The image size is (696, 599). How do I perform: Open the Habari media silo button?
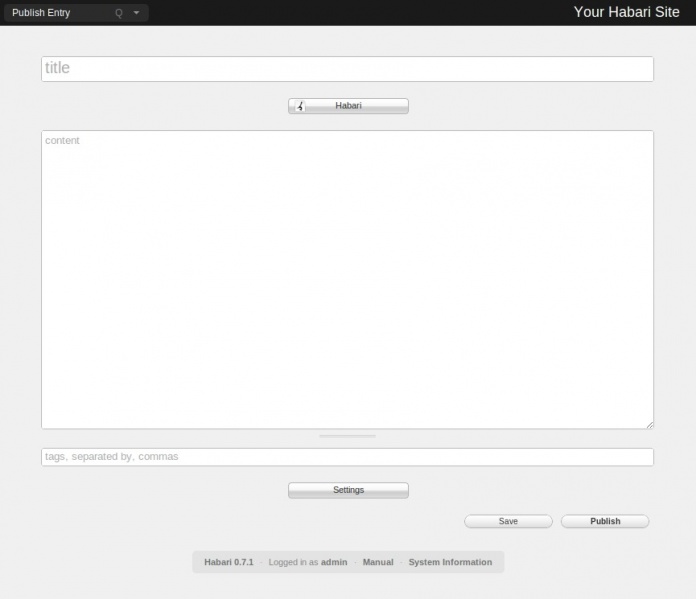[348, 106]
